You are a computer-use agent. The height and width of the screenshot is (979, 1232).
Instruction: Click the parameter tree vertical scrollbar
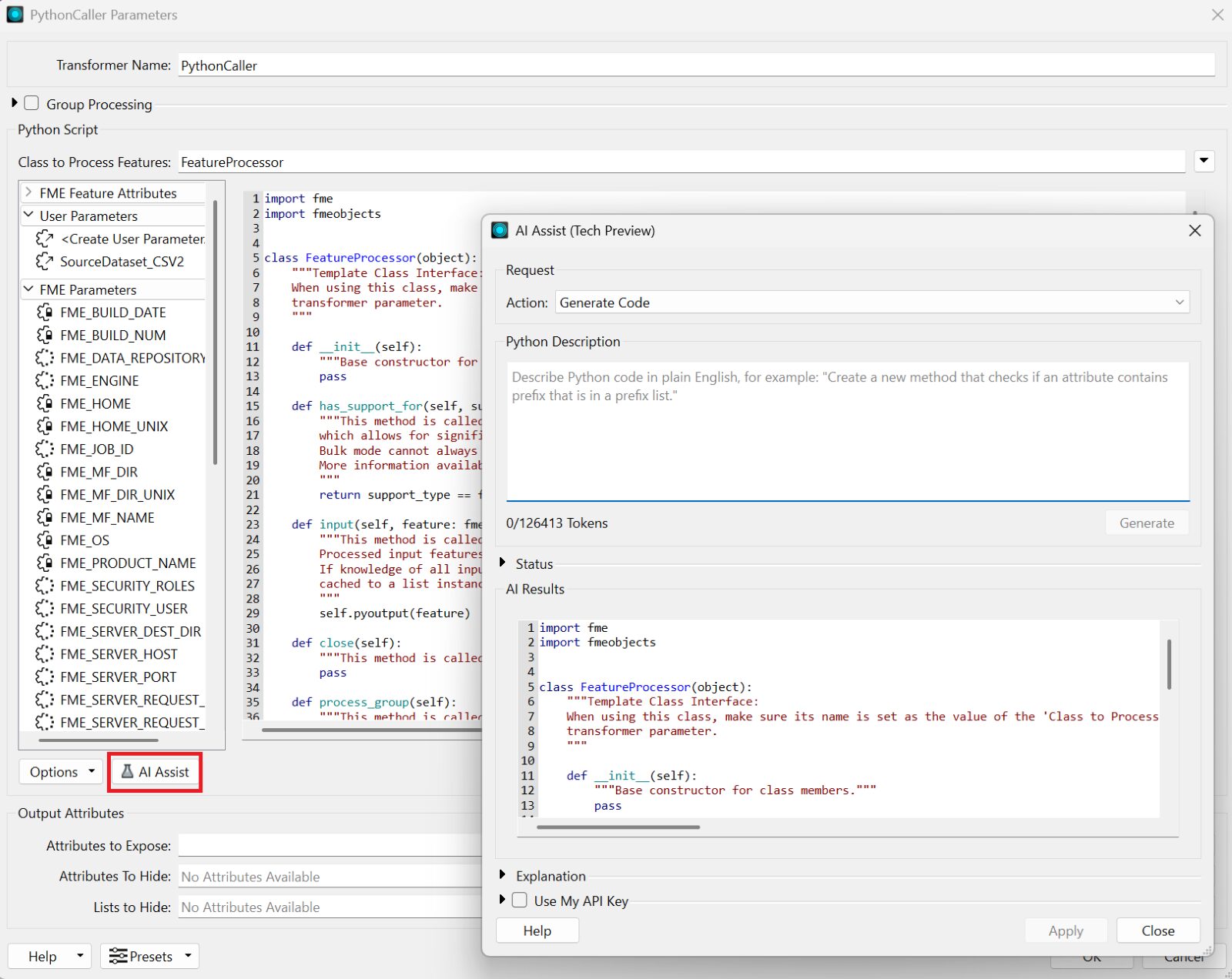(x=215, y=332)
